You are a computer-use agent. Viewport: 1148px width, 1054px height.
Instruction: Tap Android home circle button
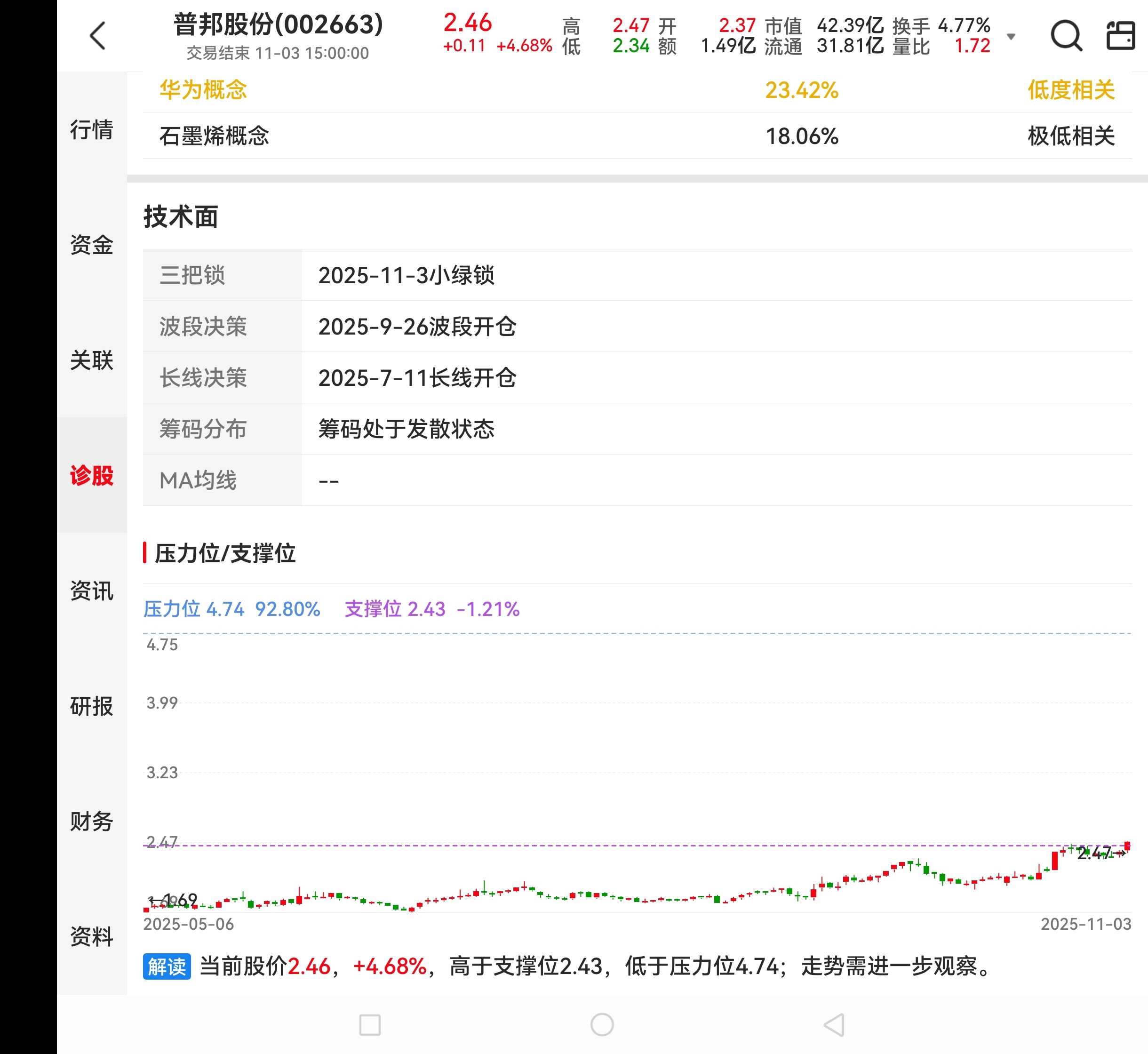click(x=602, y=1024)
